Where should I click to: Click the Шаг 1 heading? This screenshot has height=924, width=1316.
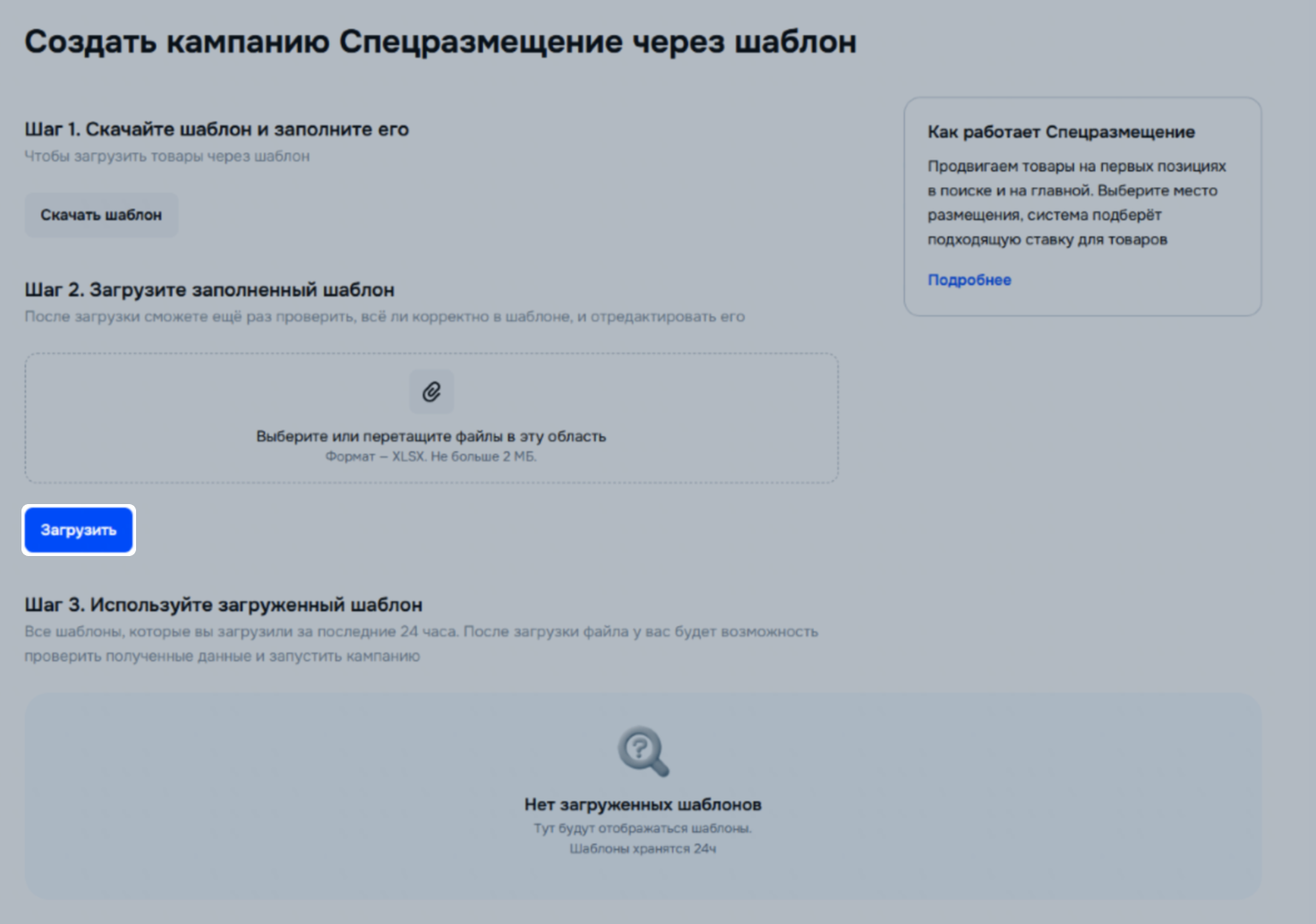tap(216, 129)
